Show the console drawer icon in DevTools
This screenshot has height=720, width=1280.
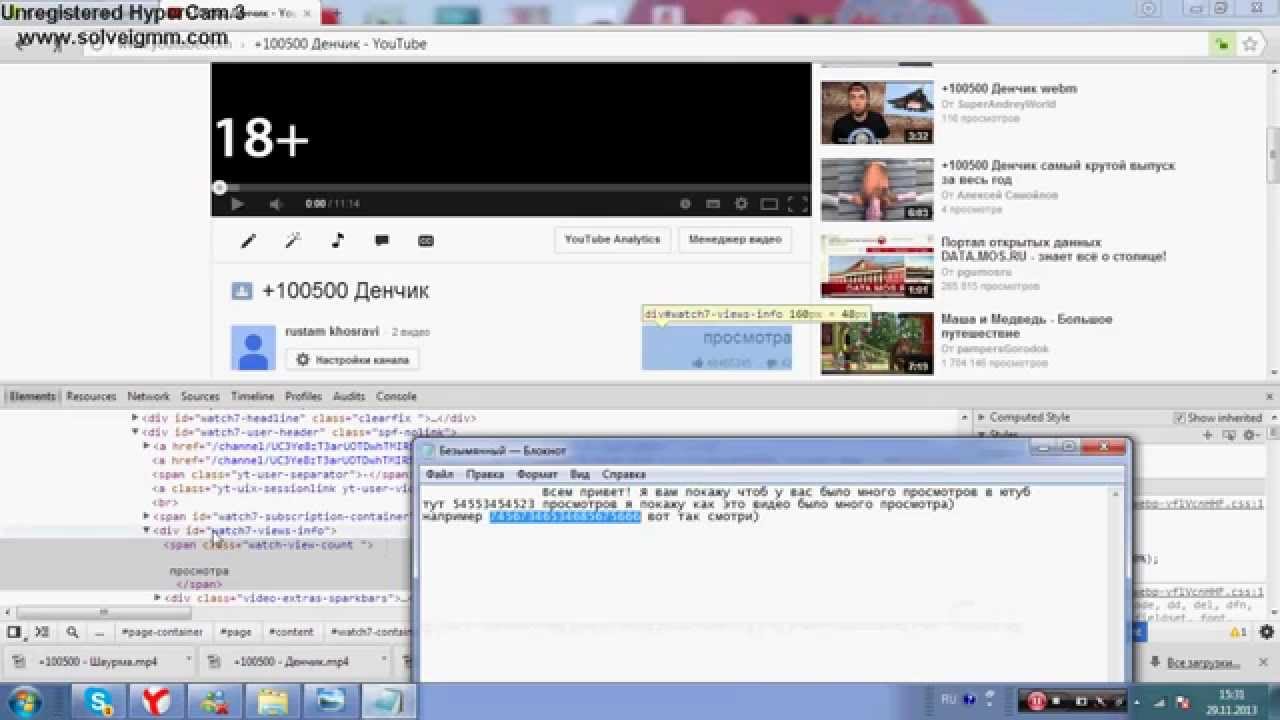click(42, 632)
